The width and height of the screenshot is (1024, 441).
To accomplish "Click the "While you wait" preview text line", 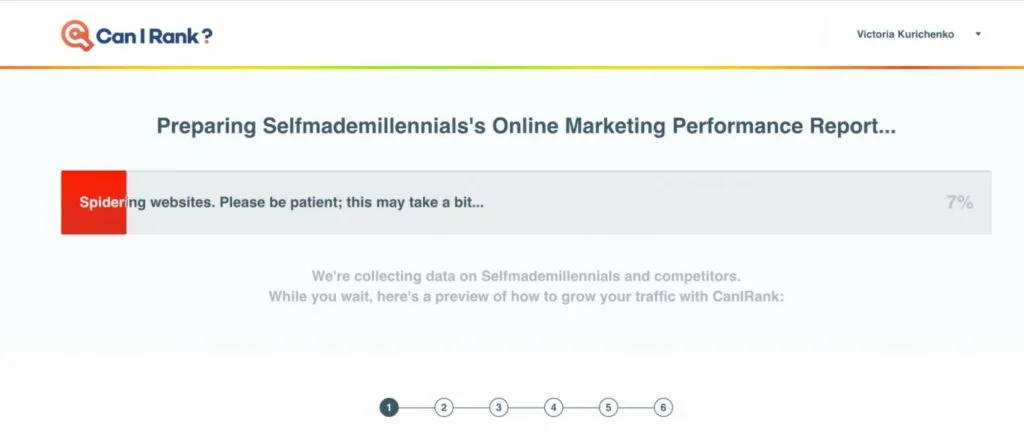I will (526, 297).
